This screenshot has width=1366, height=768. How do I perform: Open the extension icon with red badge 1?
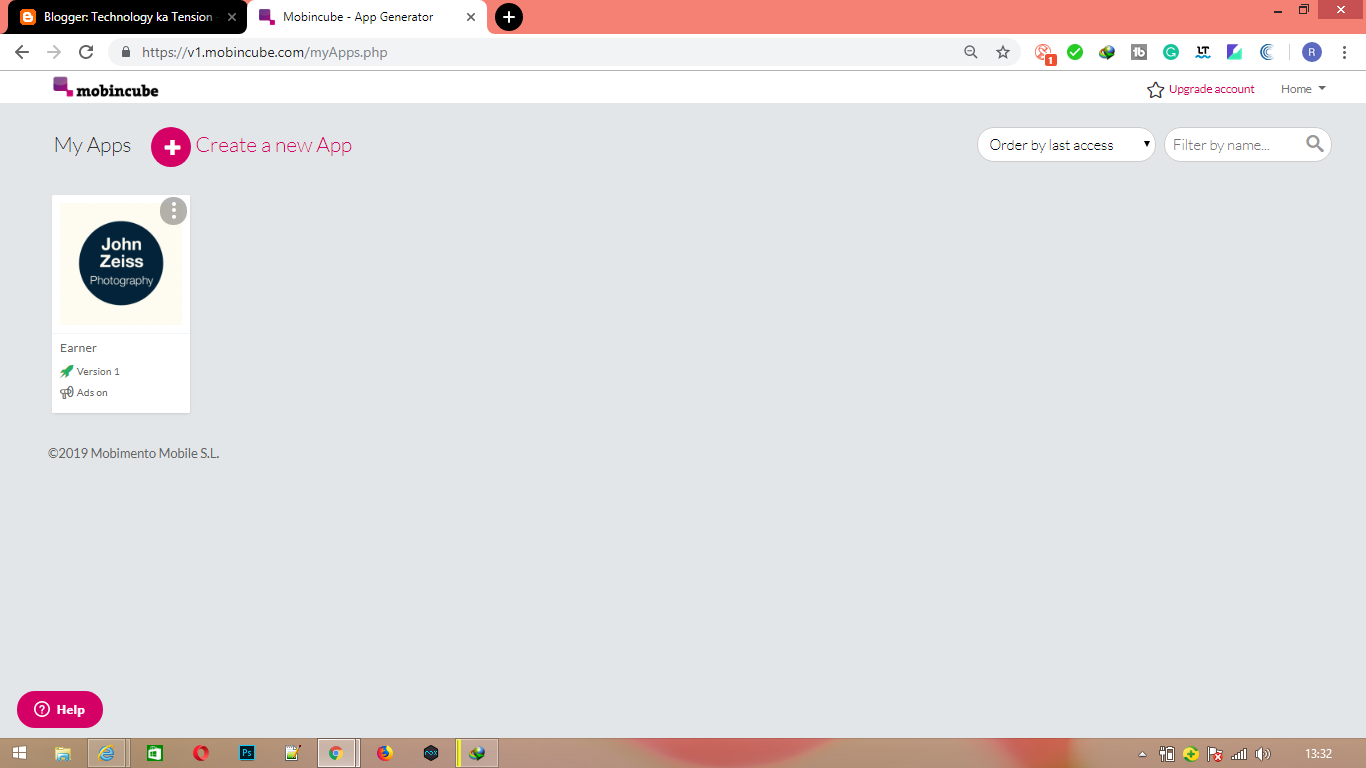1044,54
